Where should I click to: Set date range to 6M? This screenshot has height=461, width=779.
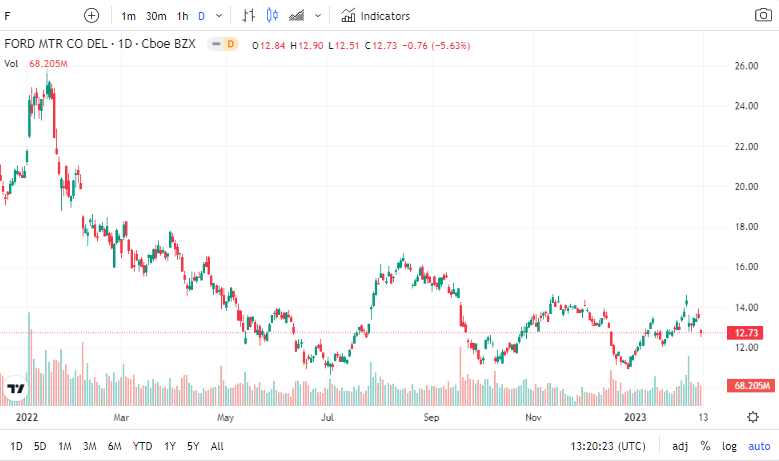(x=115, y=446)
